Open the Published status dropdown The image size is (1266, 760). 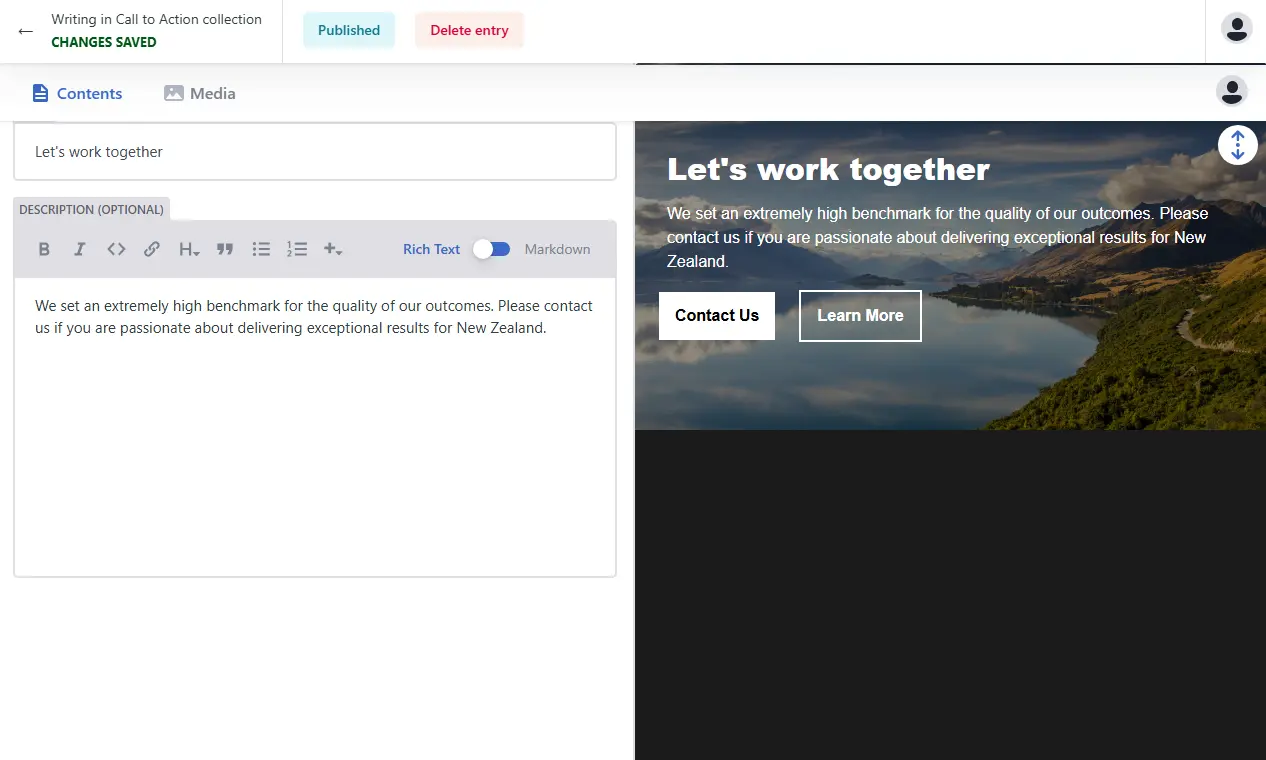pos(349,30)
